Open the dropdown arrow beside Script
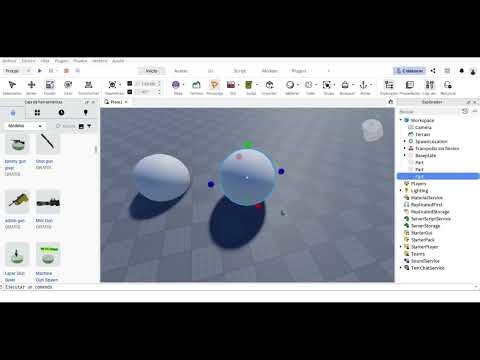Screen dimensions: 480x360 (257, 85)
